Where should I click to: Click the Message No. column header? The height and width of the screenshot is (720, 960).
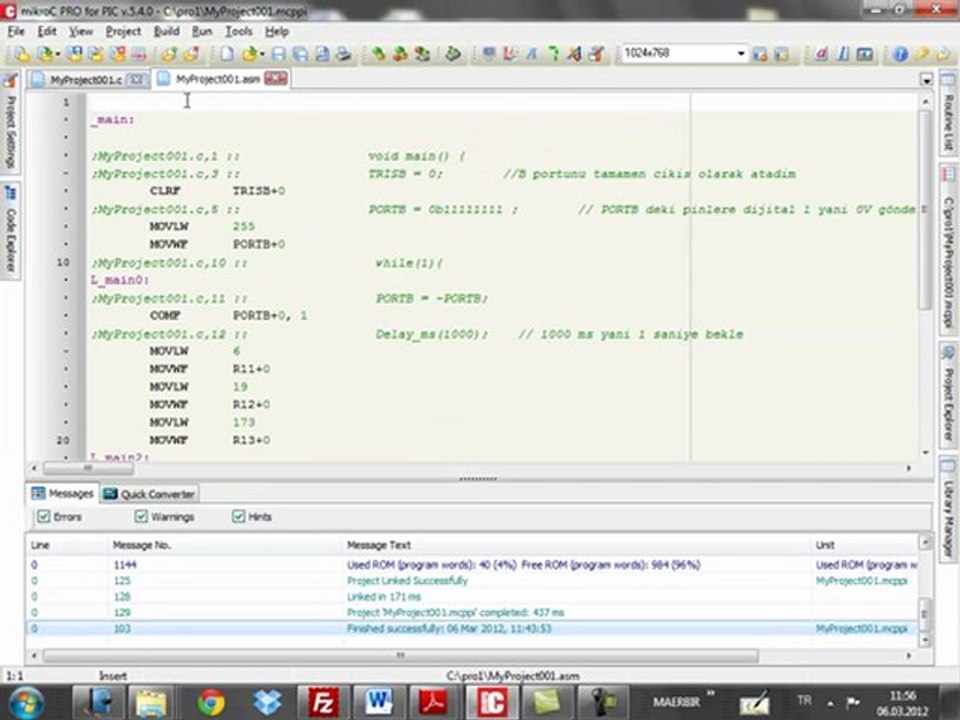point(141,545)
